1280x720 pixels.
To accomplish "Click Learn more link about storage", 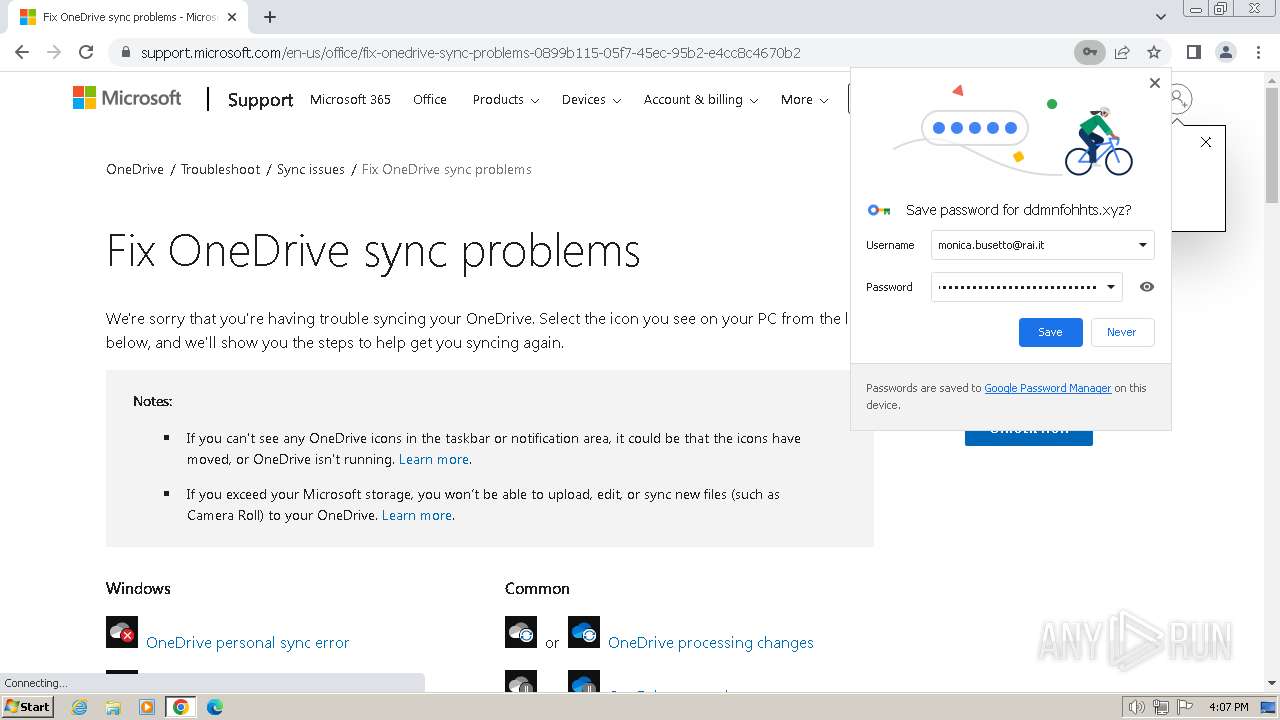I will tap(417, 515).
